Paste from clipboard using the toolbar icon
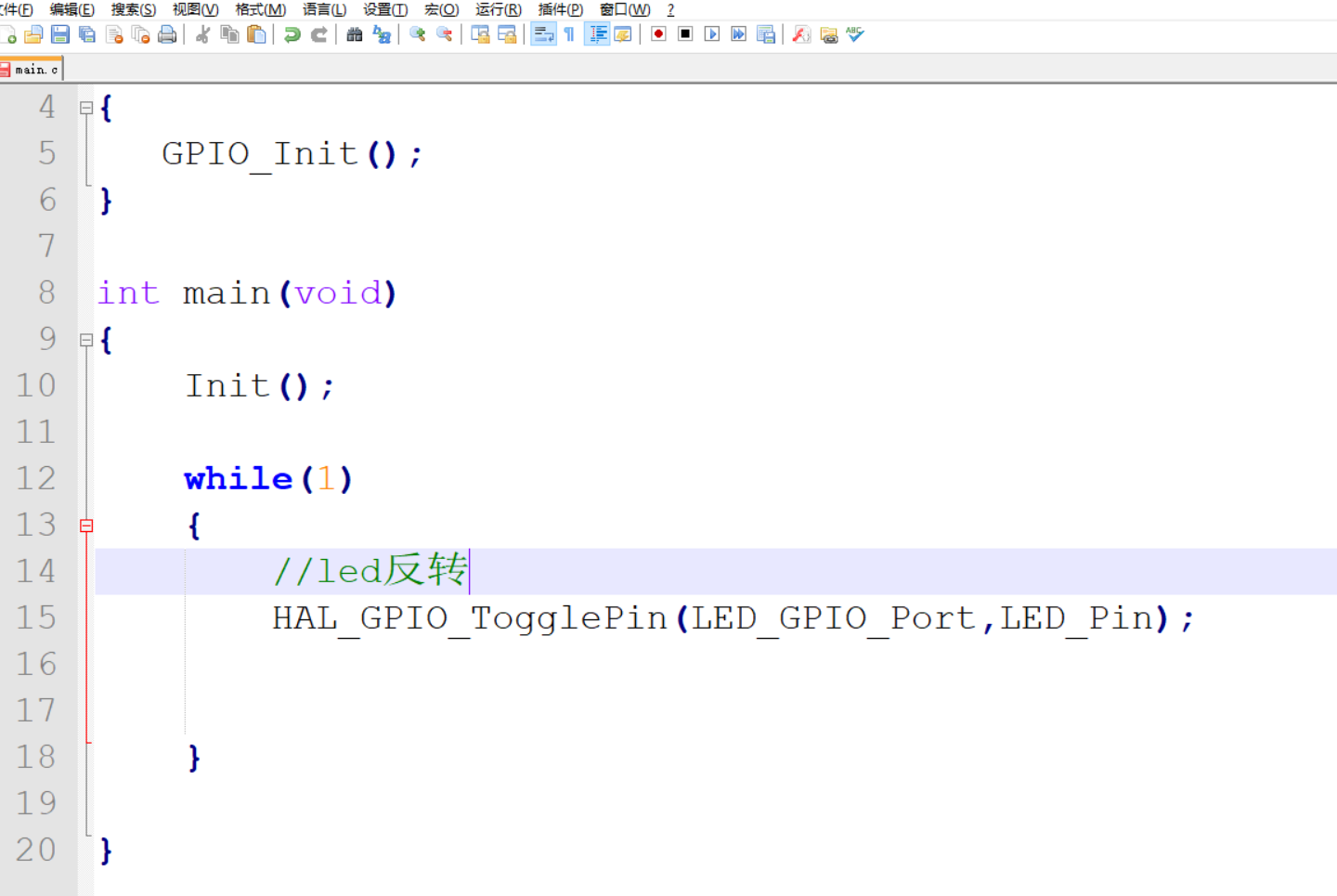The image size is (1337, 896). 257,34
